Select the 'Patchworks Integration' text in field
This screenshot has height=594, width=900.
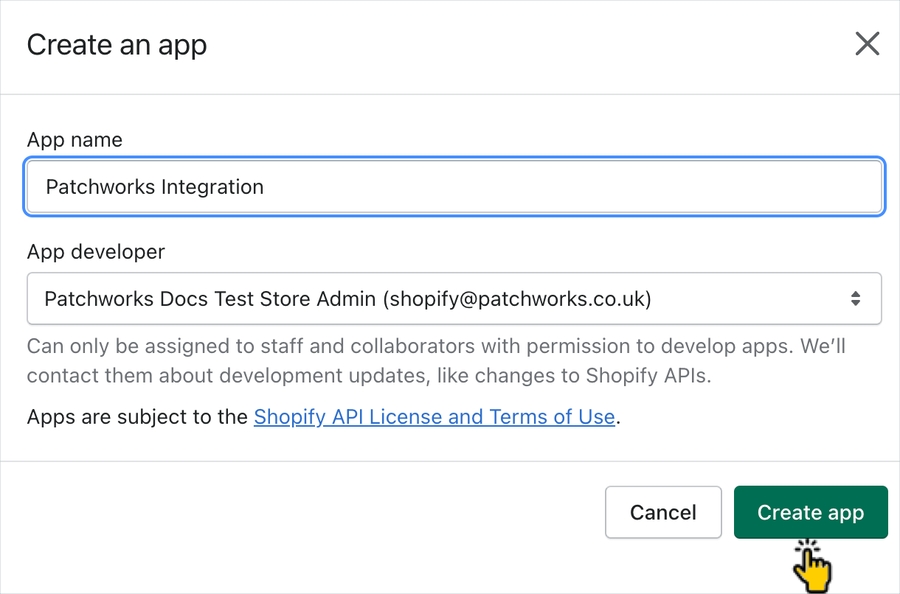[x=155, y=187]
